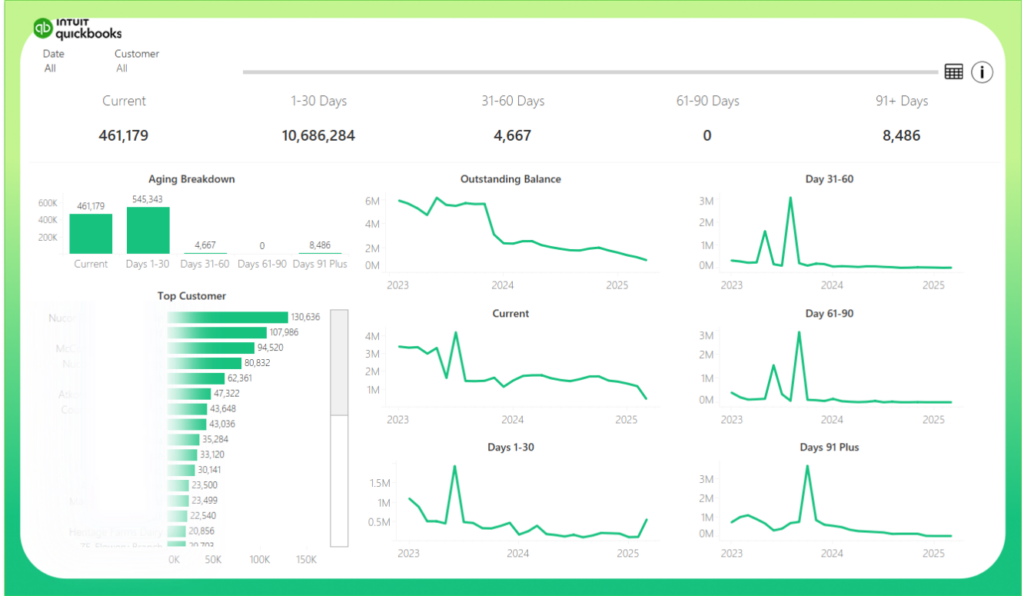Select the customer bar valued 23,499
The width and height of the screenshot is (1024, 596).
[178, 501]
